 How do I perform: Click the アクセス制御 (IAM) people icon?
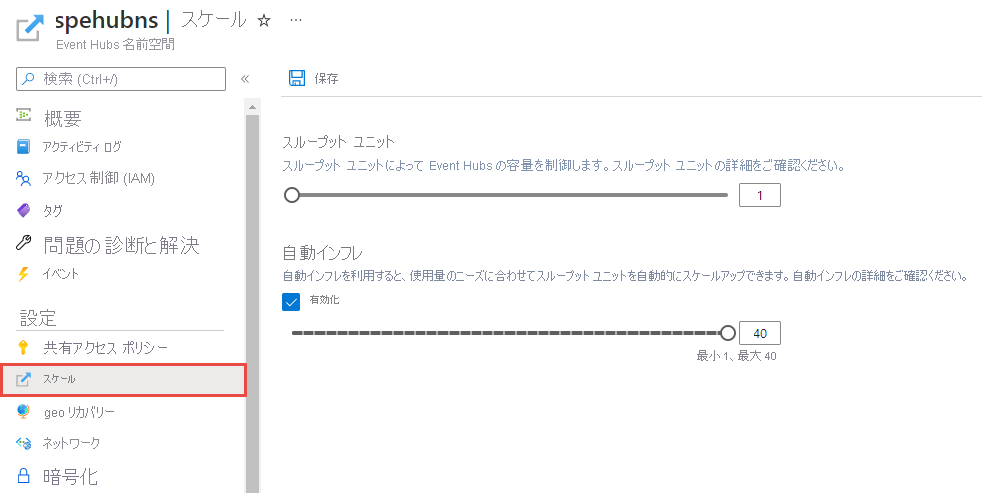(24, 179)
